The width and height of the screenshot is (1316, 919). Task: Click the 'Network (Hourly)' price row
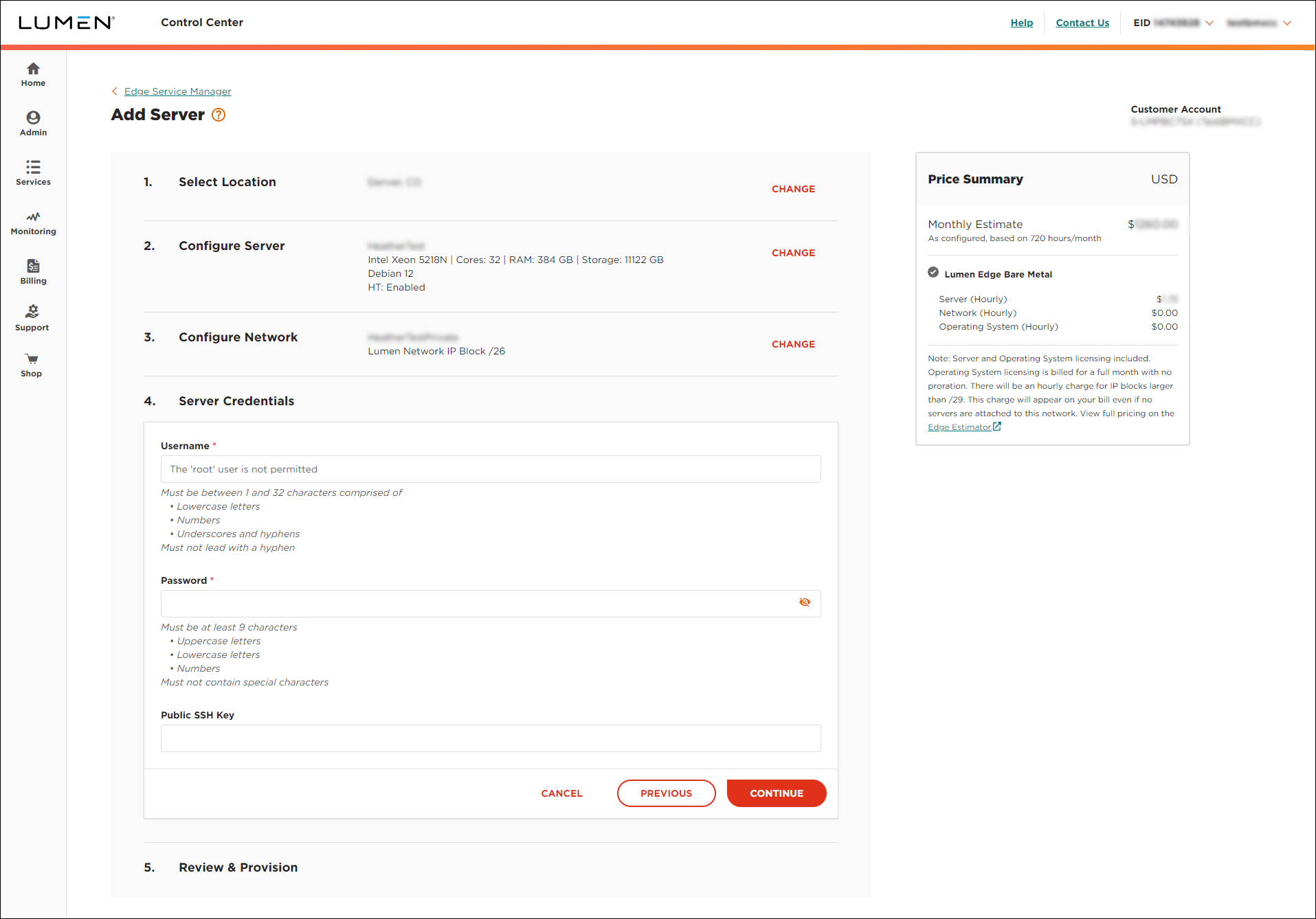click(x=1058, y=313)
